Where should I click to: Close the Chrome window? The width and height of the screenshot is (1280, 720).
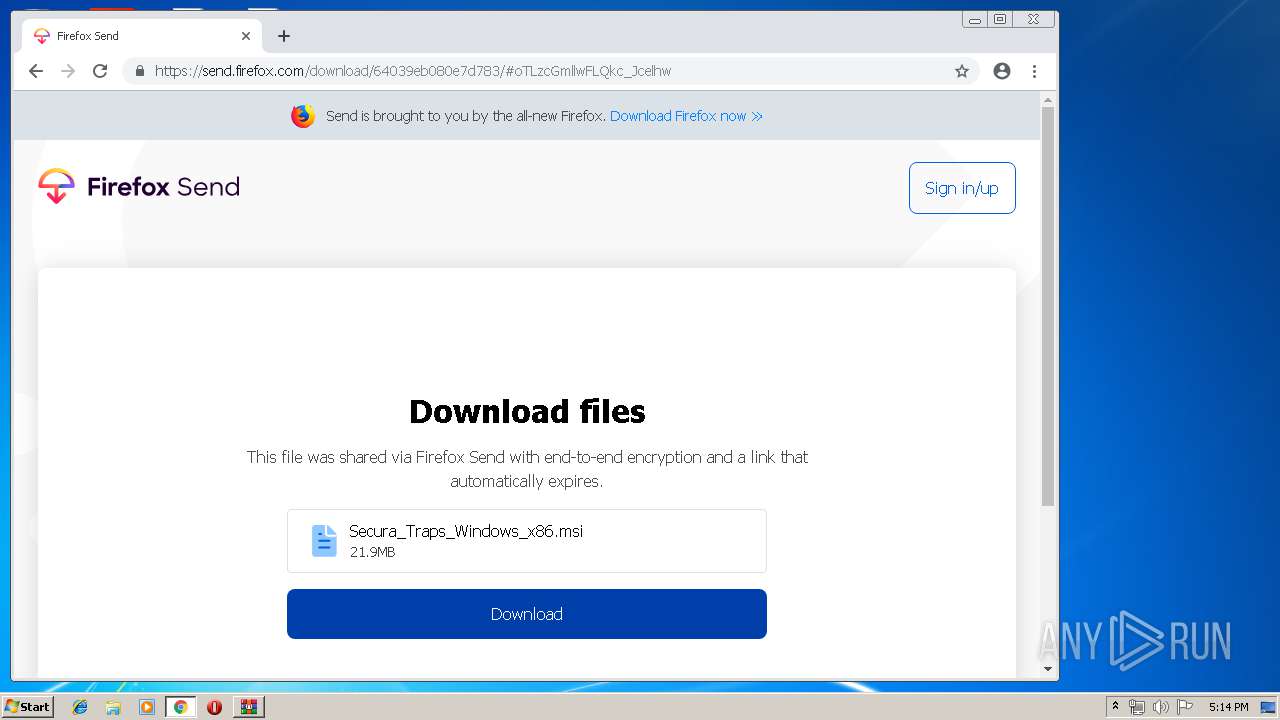coord(1033,19)
